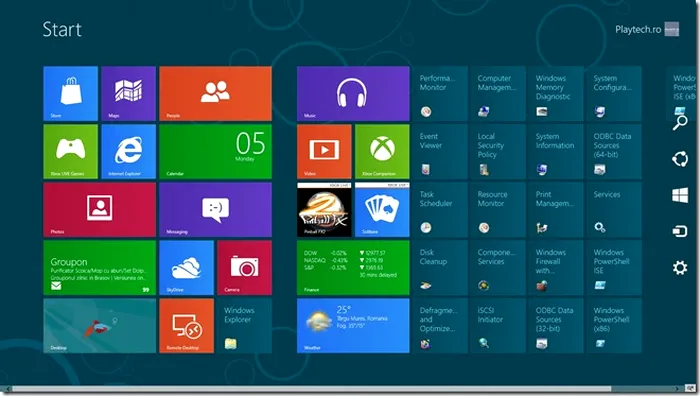The image size is (700, 396).
Task: Open the Messaging tile
Action: [215, 209]
